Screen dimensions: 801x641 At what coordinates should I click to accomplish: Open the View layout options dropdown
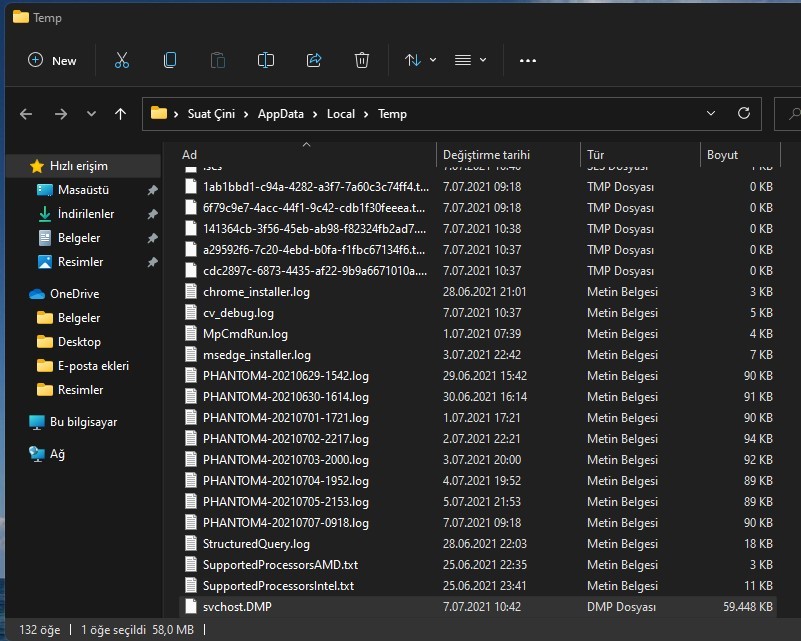pos(470,60)
